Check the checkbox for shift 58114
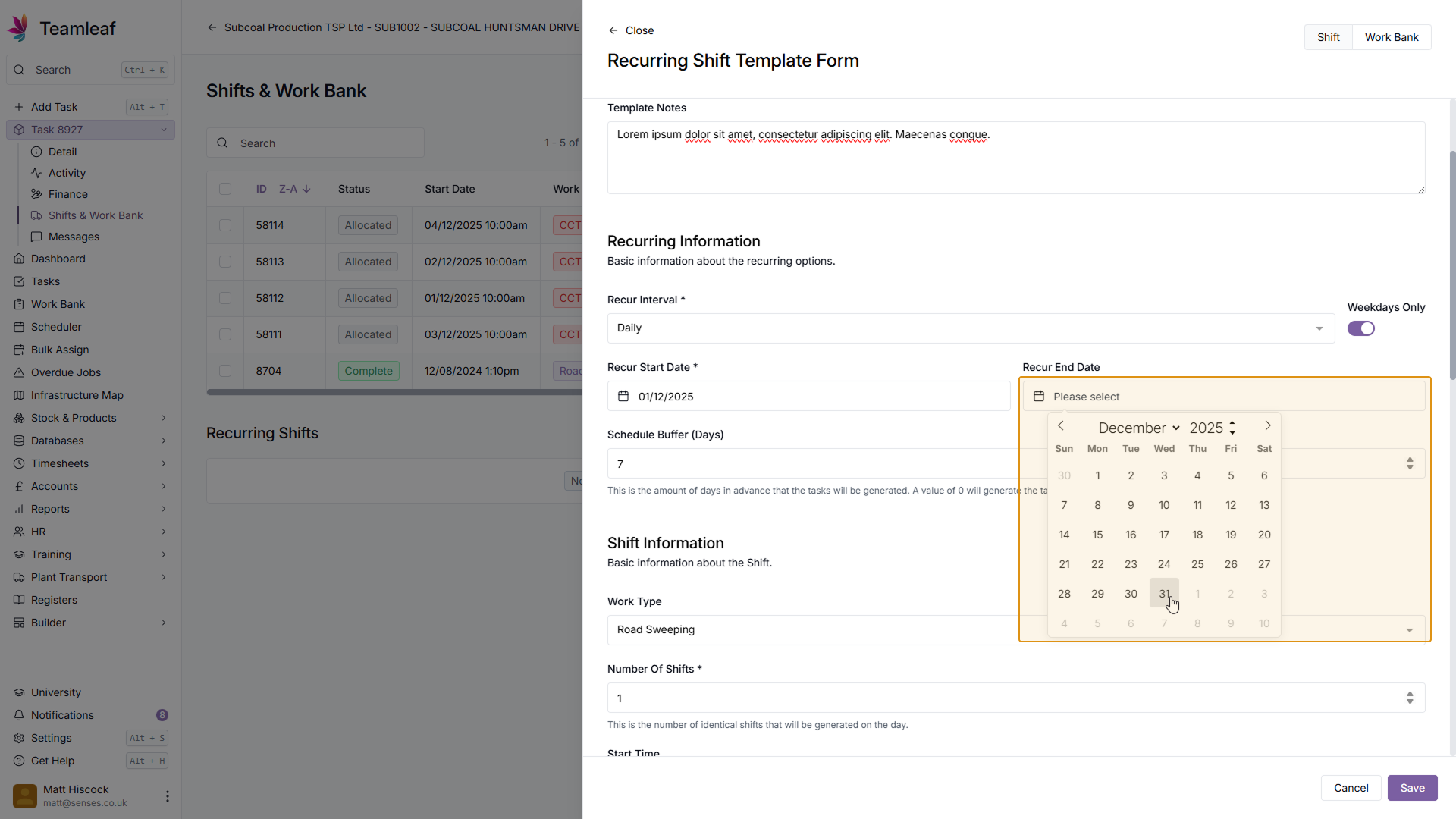The width and height of the screenshot is (1456, 819). pyautogui.click(x=225, y=225)
